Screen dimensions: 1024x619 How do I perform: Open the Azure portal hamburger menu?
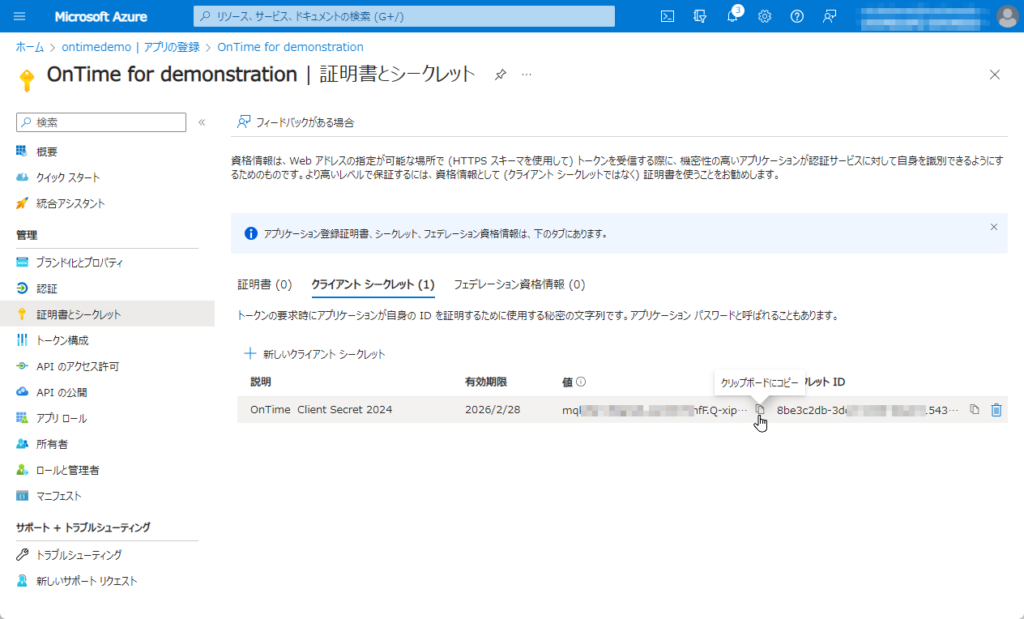pos(20,16)
